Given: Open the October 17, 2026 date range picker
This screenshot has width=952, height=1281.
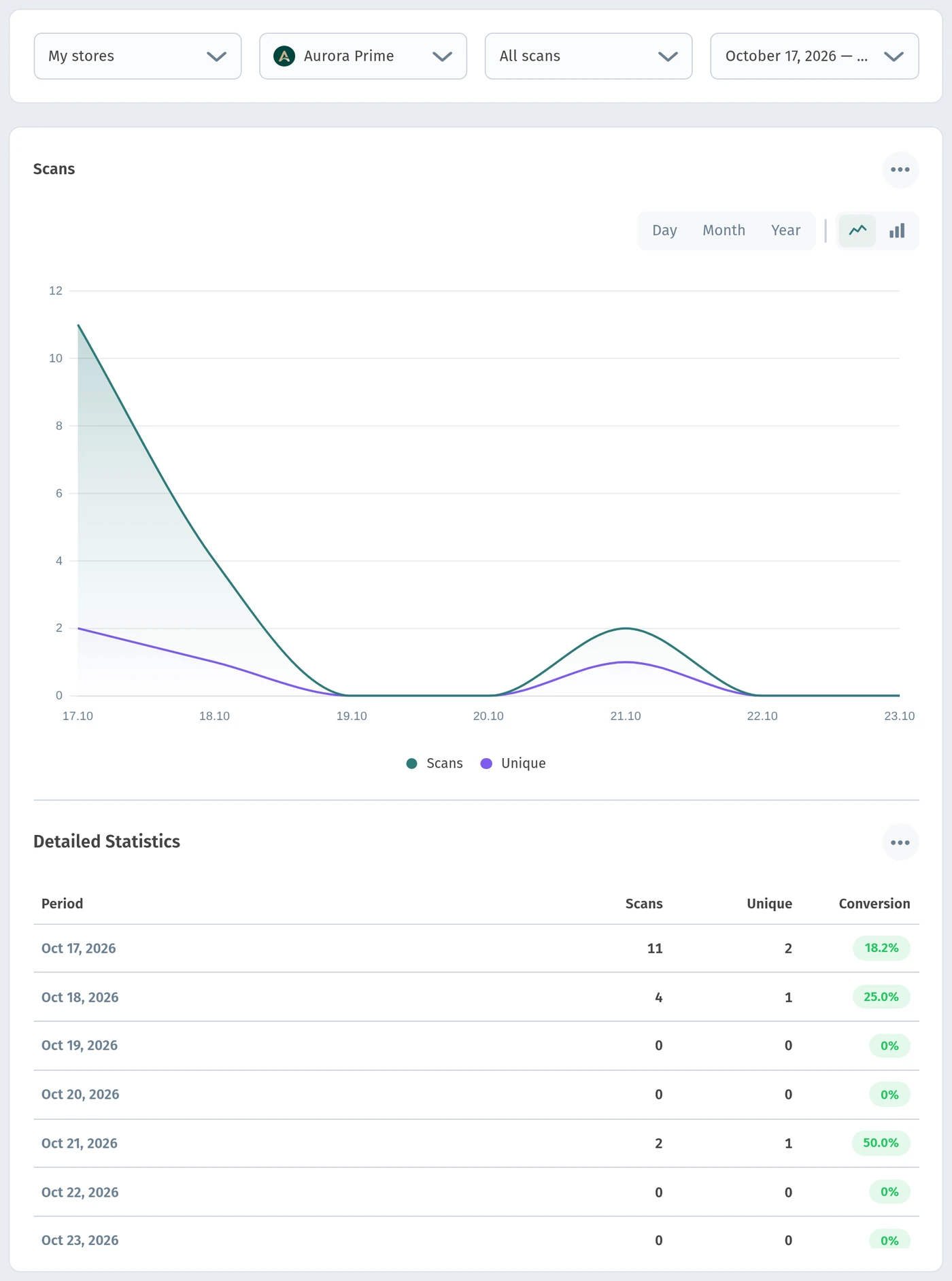Looking at the screenshot, I should tap(815, 56).
